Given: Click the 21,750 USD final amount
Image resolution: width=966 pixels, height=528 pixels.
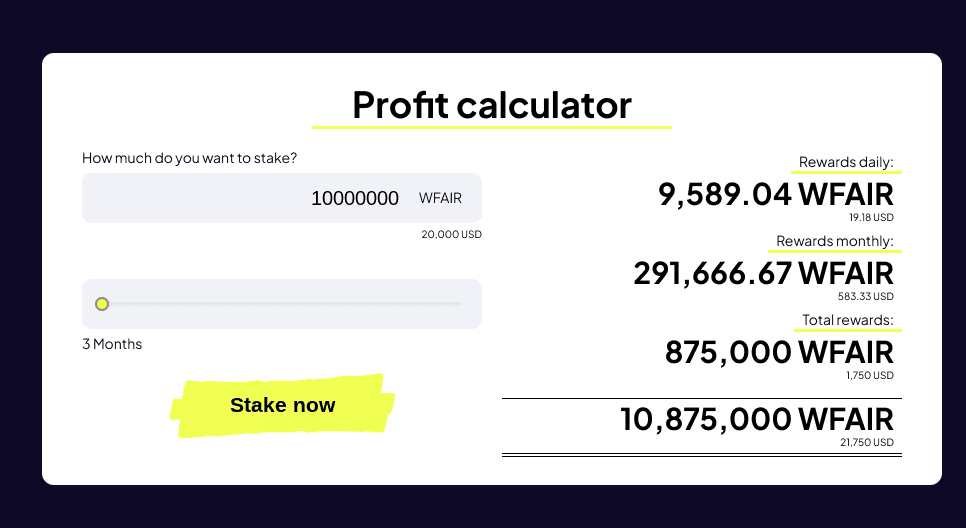Looking at the screenshot, I should tap(867, 442).
